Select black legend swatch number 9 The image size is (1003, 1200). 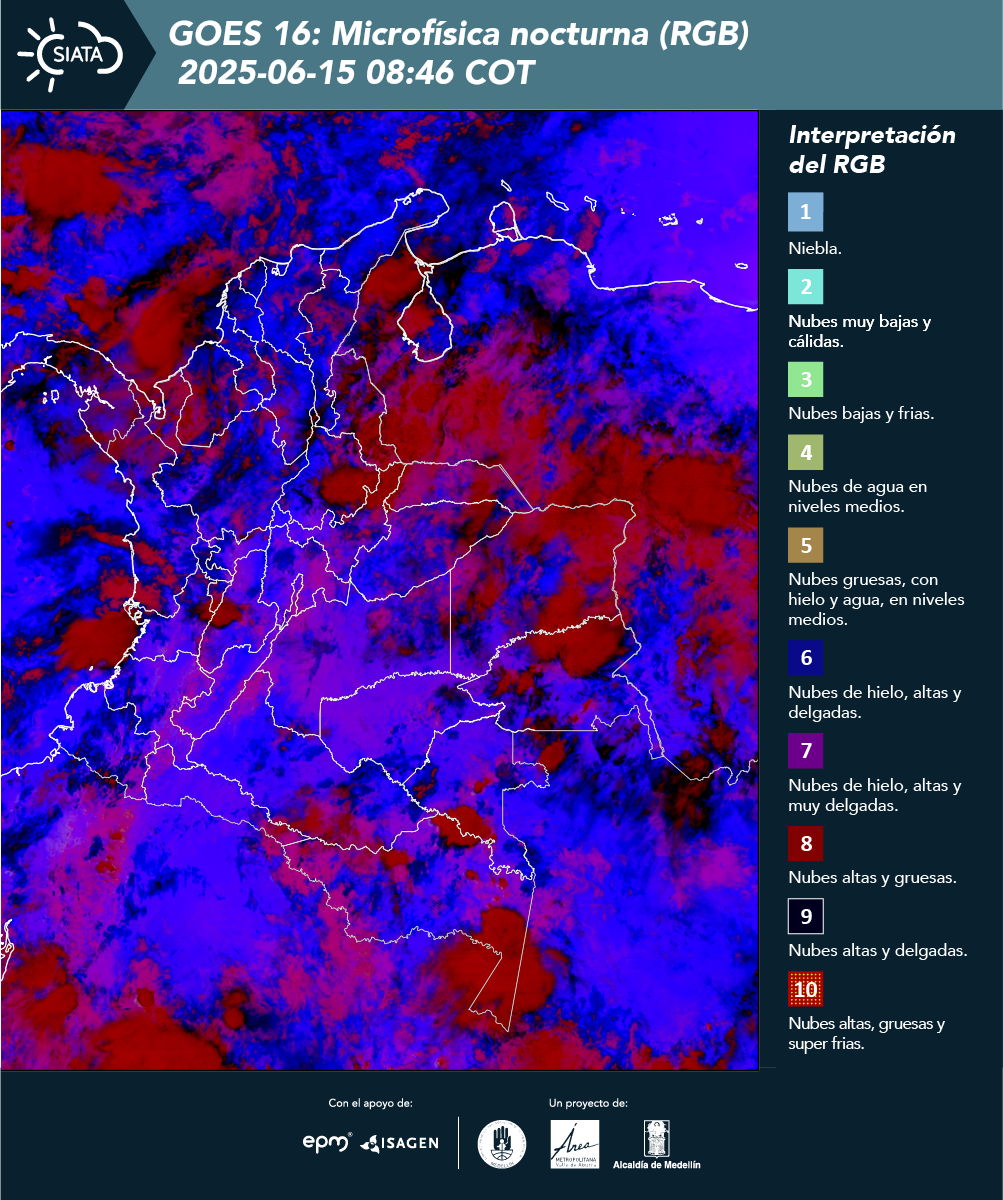(x=805, y=917)
